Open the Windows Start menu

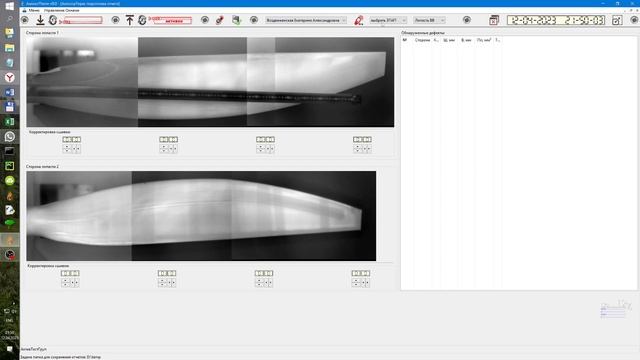tap(9, 6)
